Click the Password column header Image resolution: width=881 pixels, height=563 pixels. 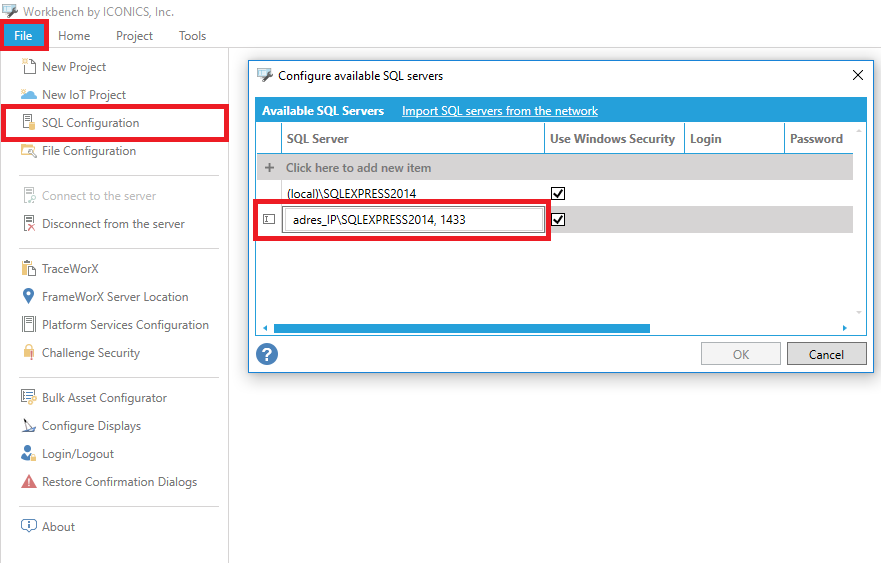[819, 139]
